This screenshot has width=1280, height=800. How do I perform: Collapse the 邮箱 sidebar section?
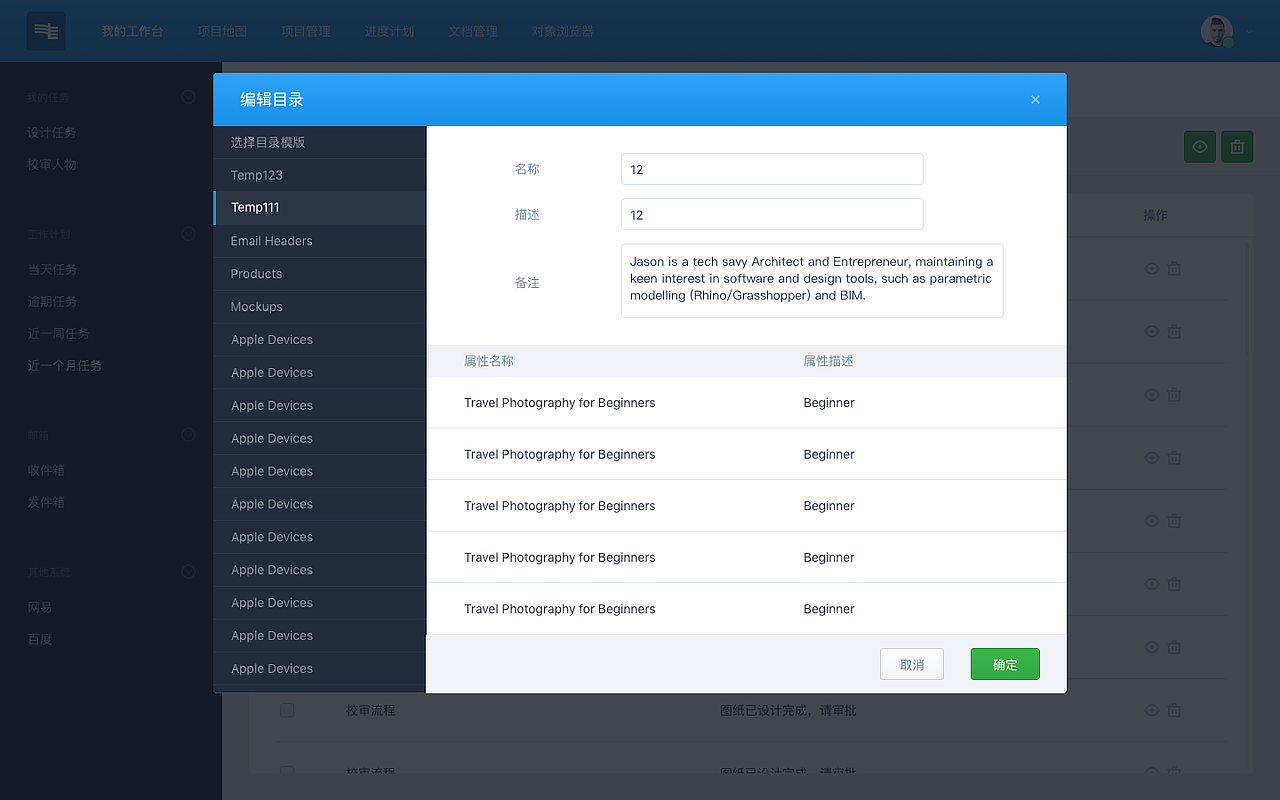coord(188,435)
